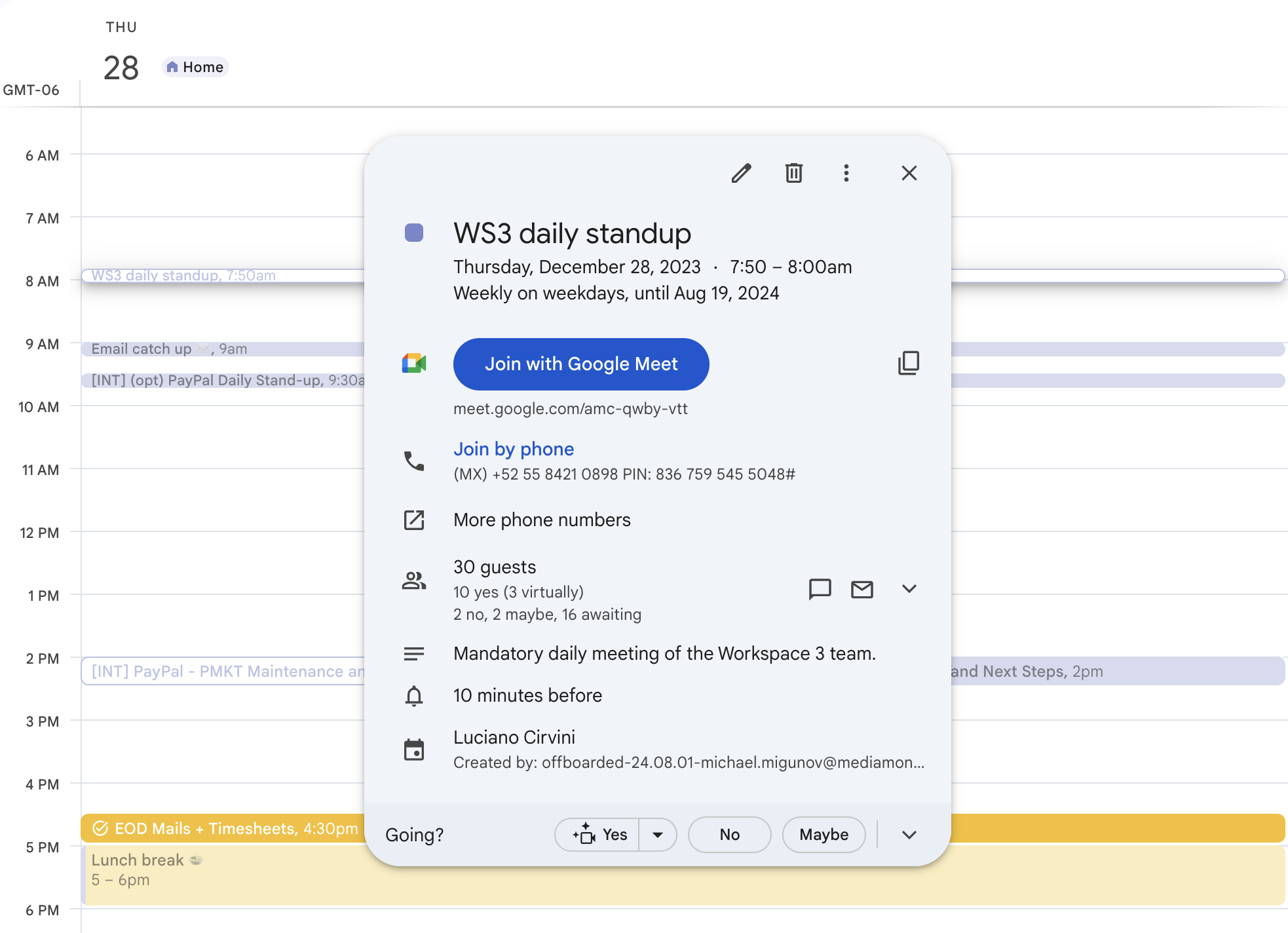
Task: Close the event details popup
Action: coord(909,173)
